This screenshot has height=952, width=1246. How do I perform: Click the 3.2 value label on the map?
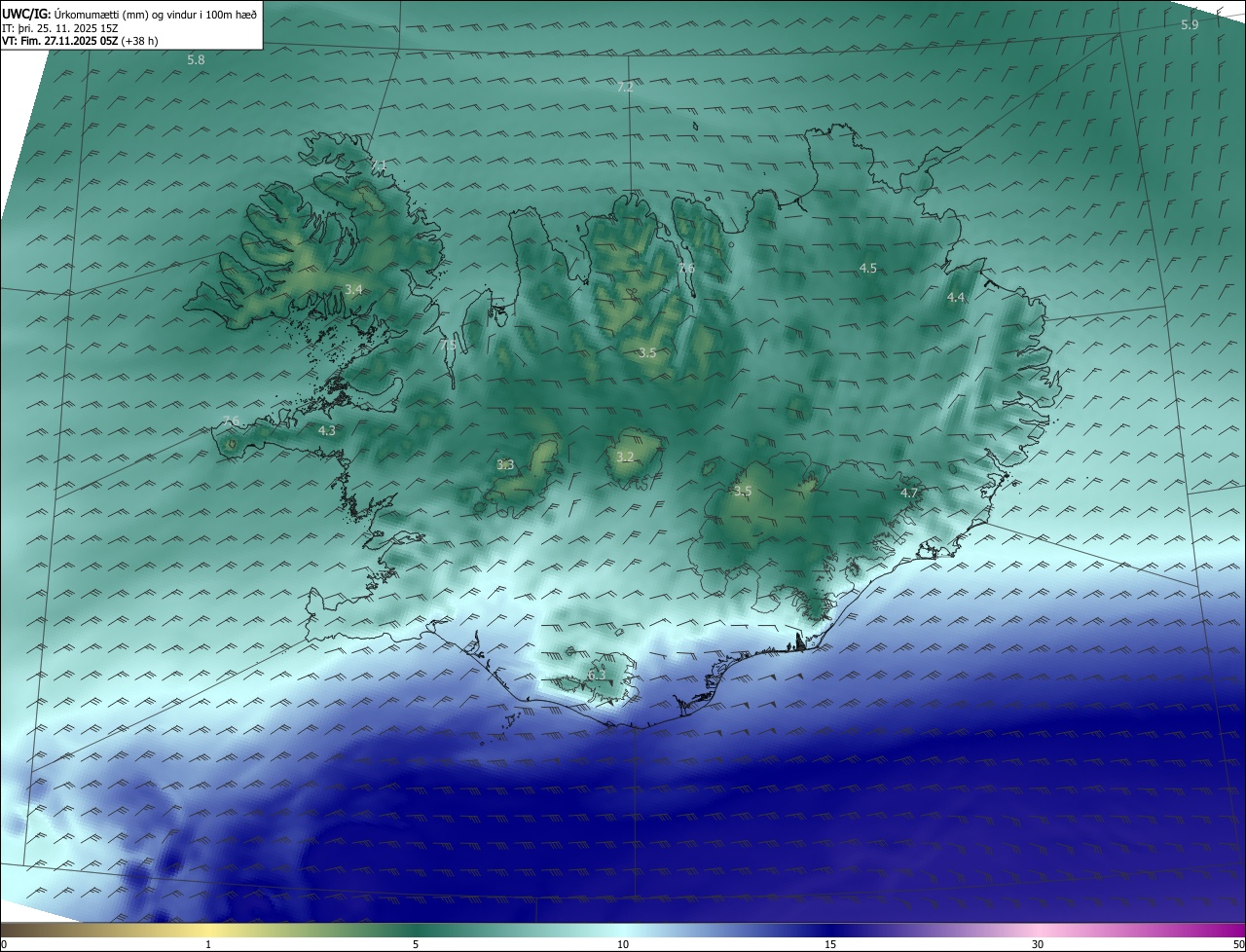[x=625, y=458]
